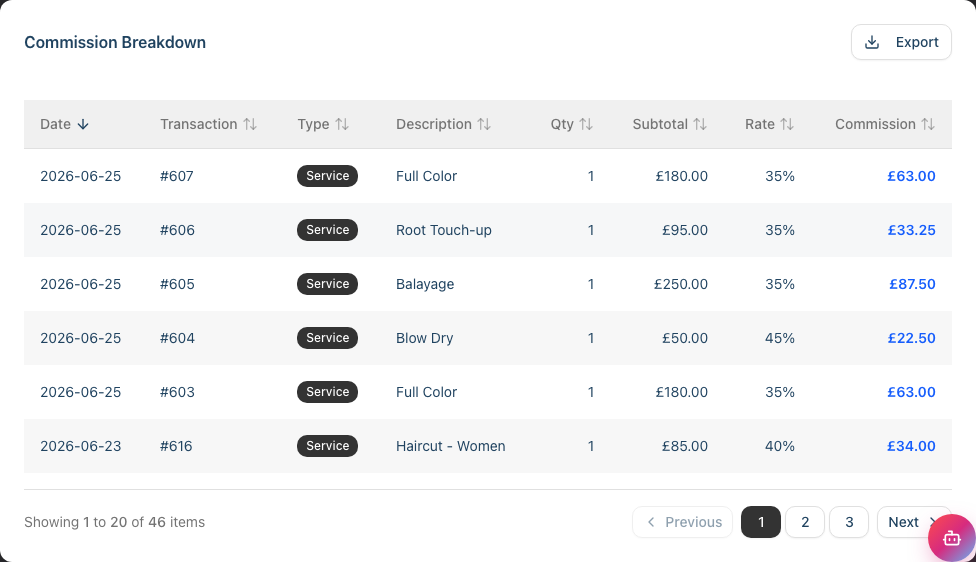Click the Service badge for #616
Viewport: 976px width, 562px height.
327,446
